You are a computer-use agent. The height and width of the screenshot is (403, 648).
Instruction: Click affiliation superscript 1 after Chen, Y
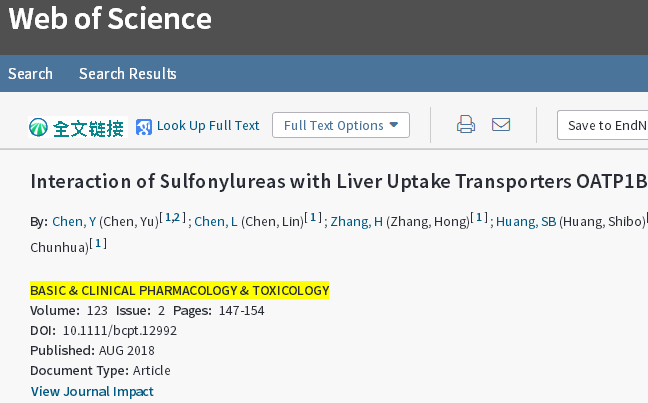coord(169,217)
